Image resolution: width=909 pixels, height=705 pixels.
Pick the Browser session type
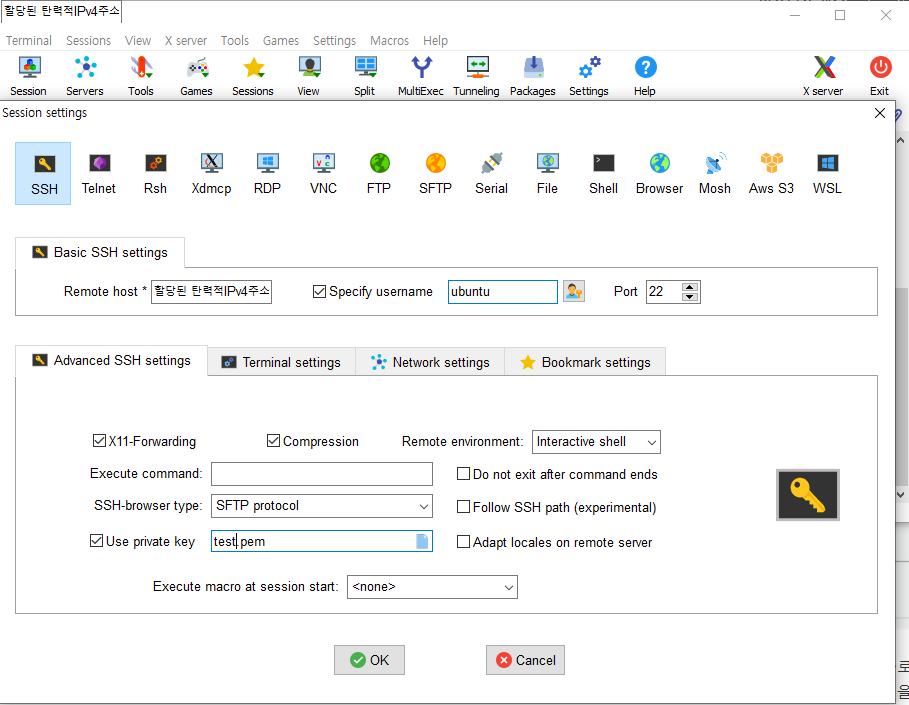660,173
